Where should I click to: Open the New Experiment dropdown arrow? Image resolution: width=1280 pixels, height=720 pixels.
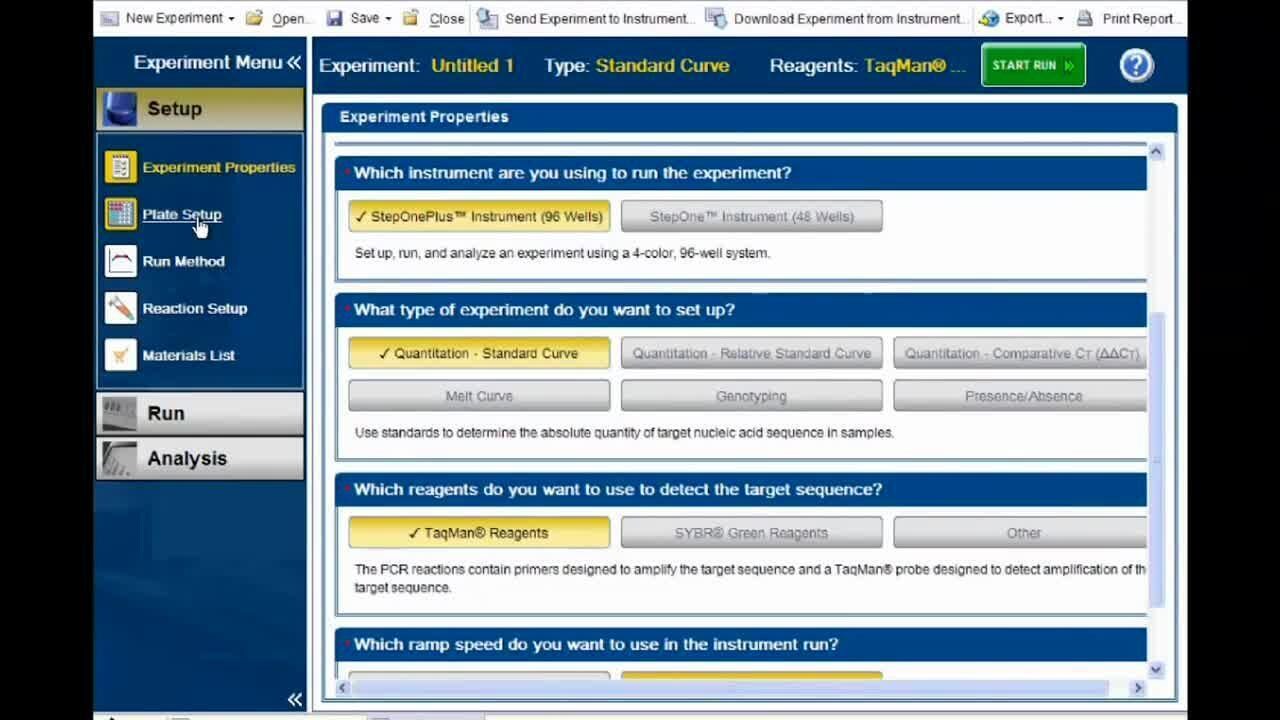click(231, 19)
